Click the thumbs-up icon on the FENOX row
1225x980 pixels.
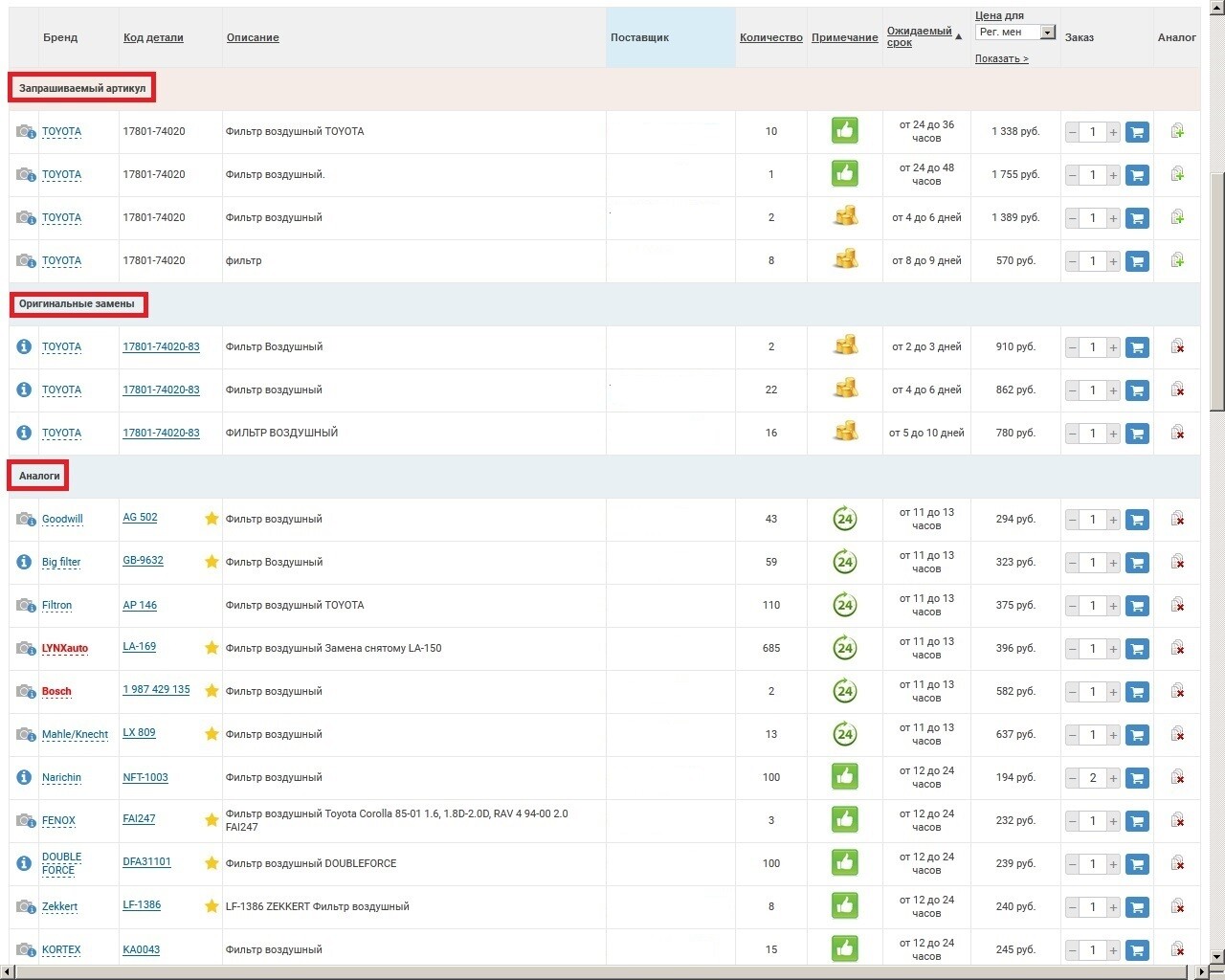845,819
